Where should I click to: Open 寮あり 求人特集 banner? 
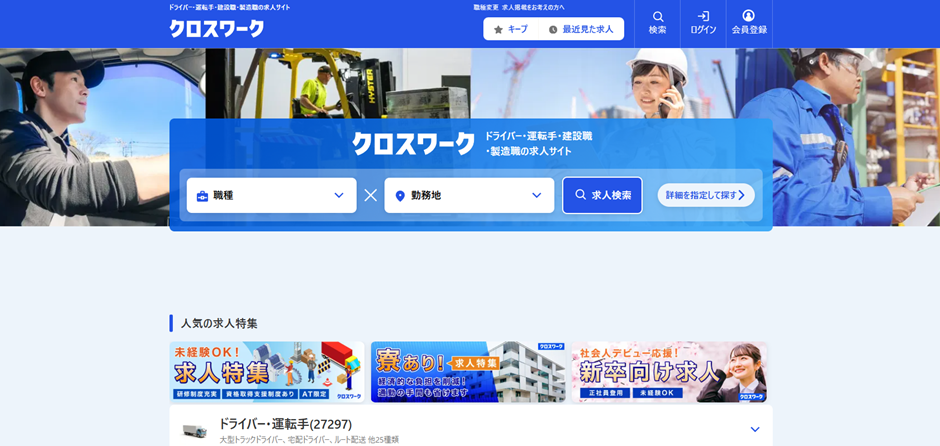(x=468, y=372)
